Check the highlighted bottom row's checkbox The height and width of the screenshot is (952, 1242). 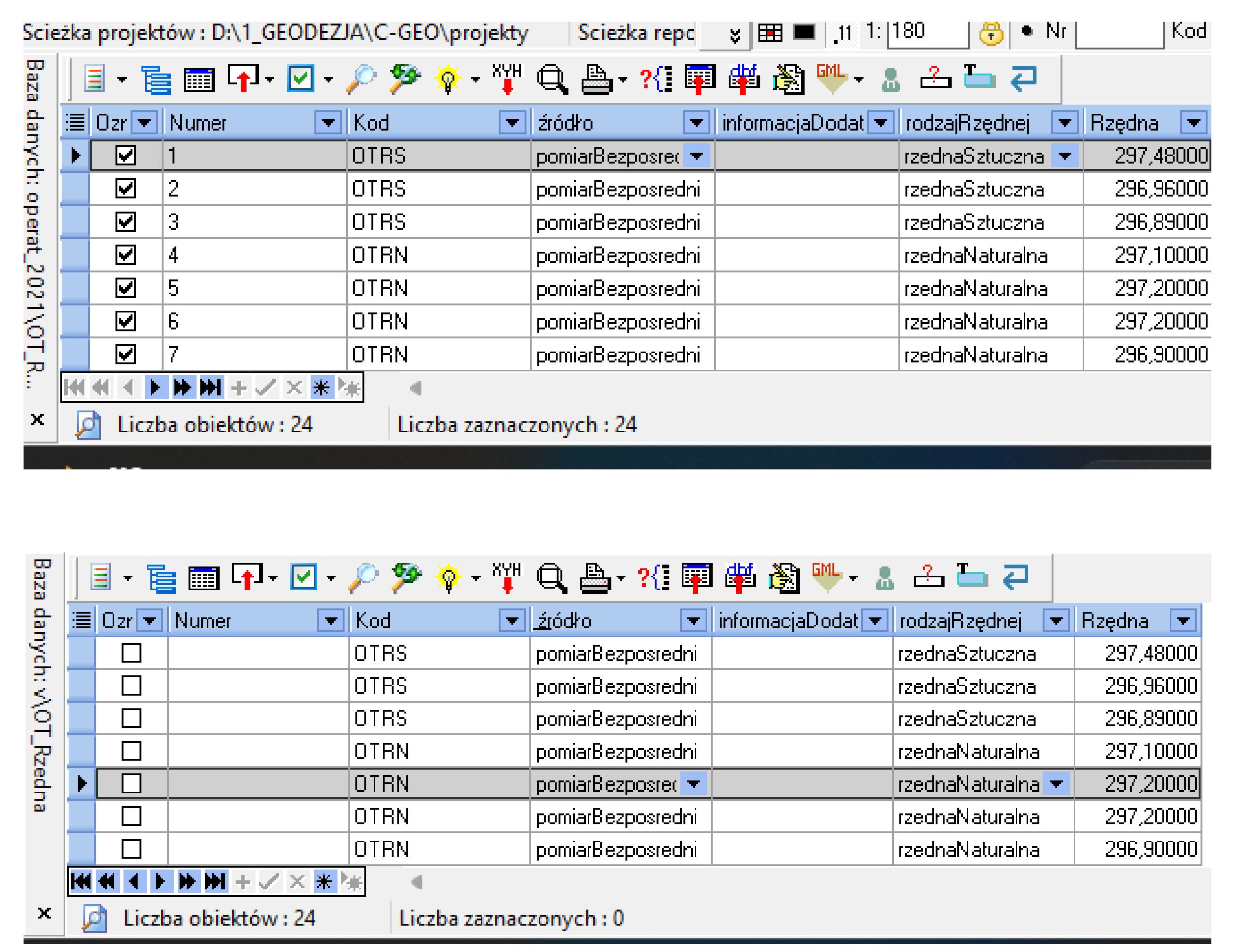(x=132, y=784)
